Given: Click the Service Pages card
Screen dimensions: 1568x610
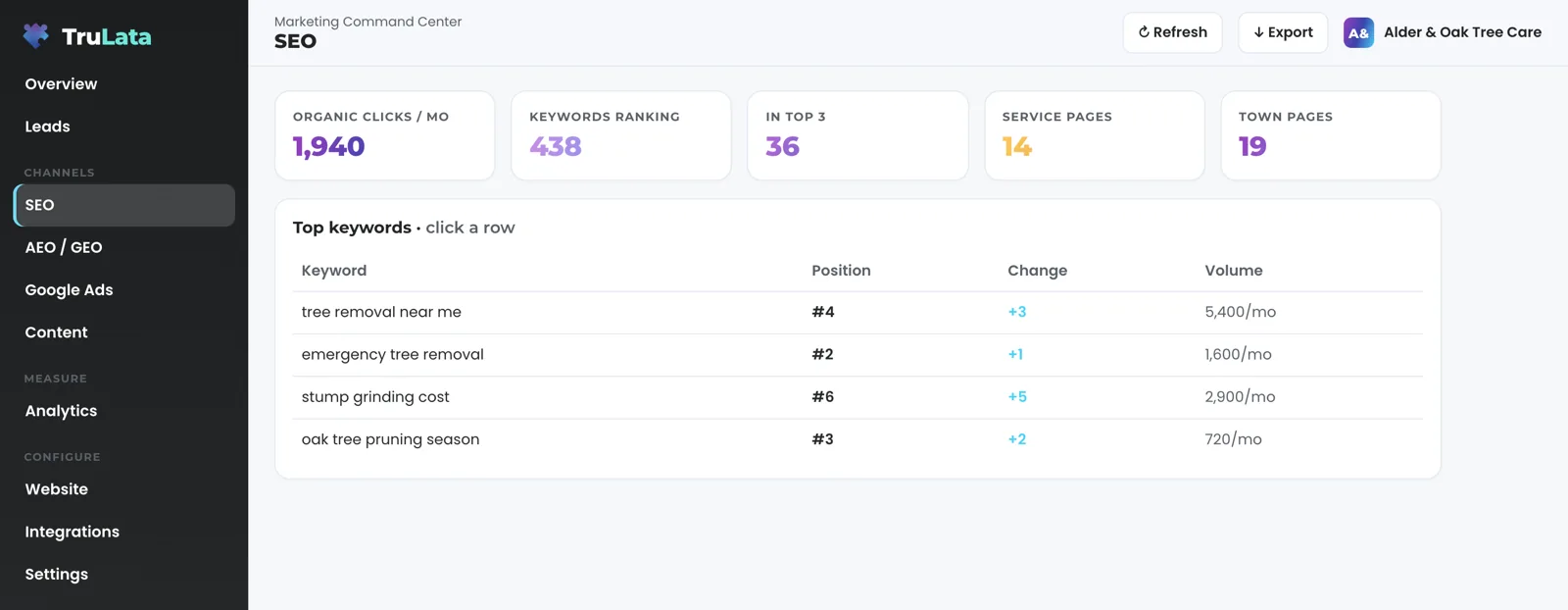Looking at the screenshot, I should 1095,135.
